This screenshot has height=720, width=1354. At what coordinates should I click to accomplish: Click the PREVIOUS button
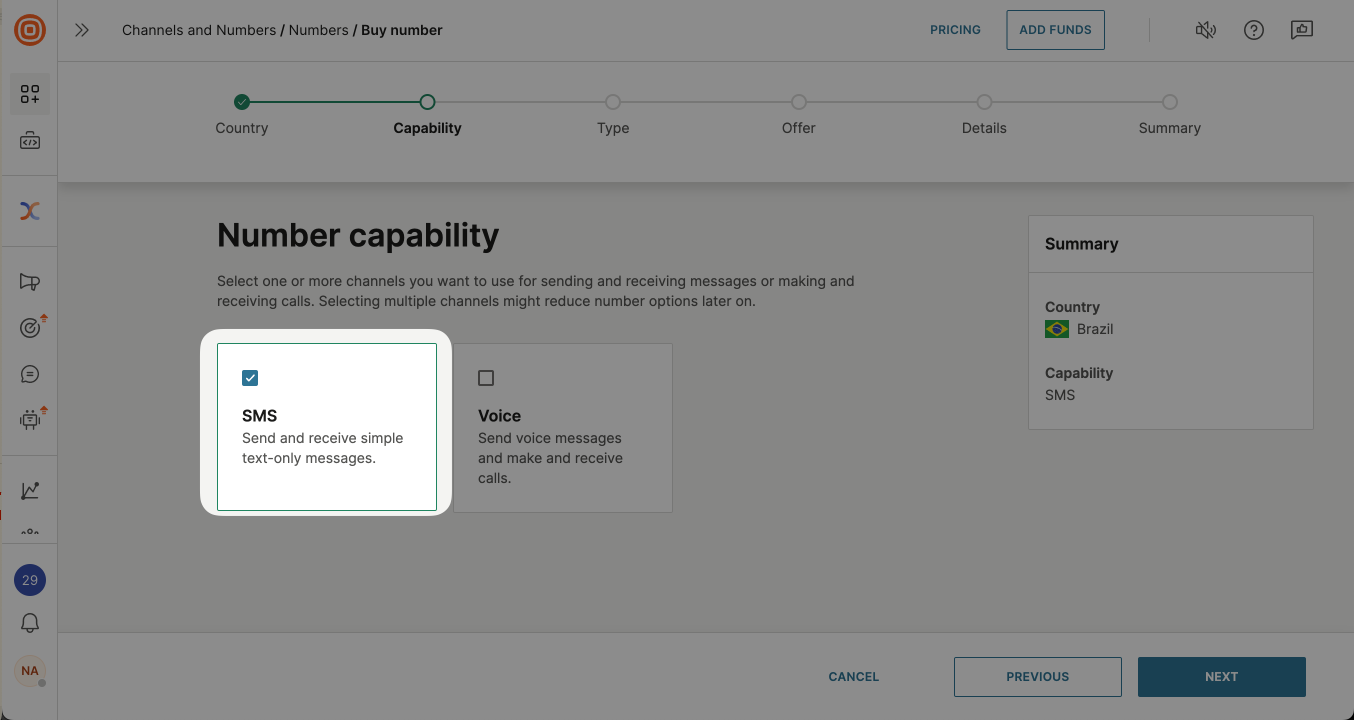tap(1038, 677)
